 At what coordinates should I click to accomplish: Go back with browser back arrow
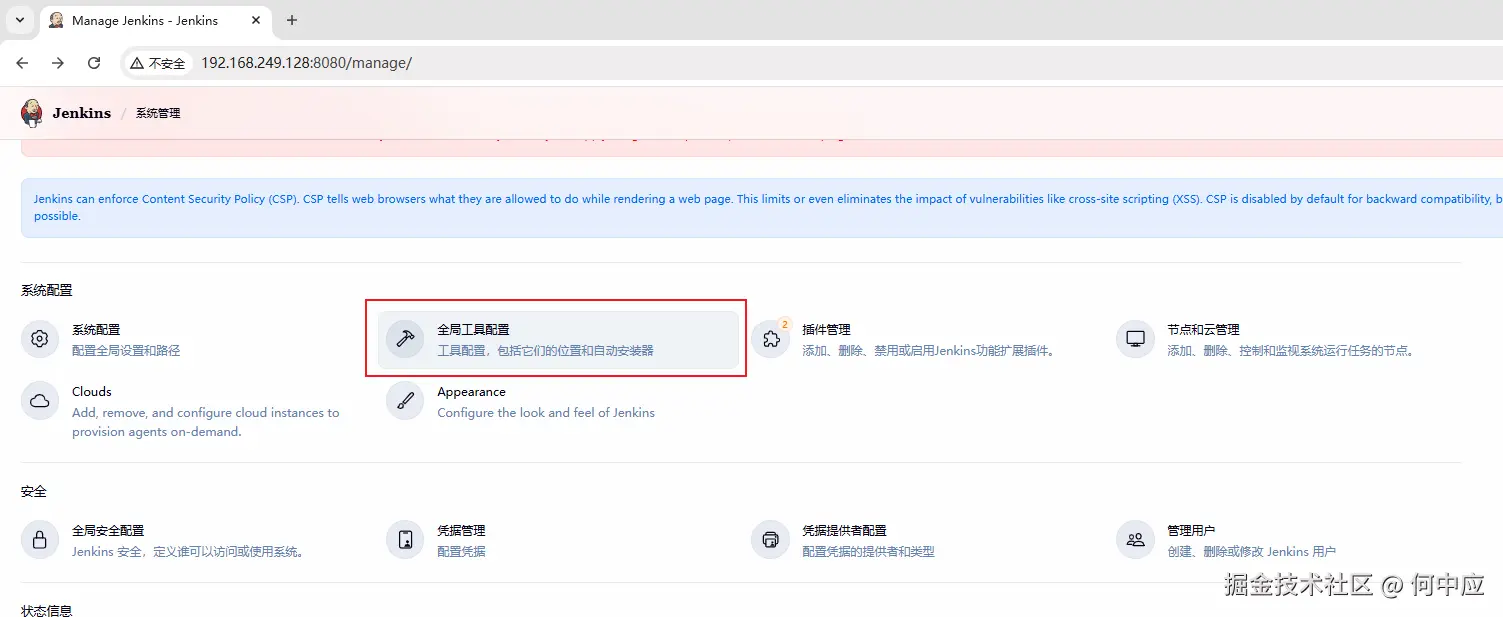pos(22,63)
